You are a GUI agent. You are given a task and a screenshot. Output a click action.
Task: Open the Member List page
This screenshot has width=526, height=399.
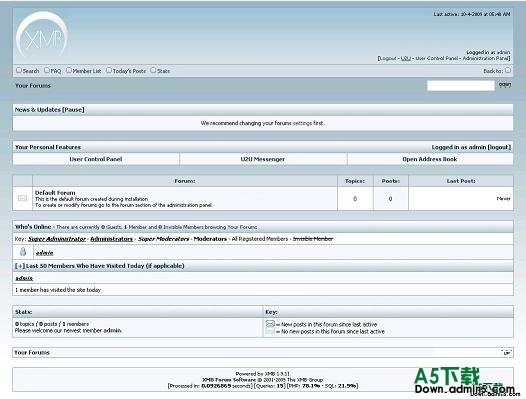[87, 71]
